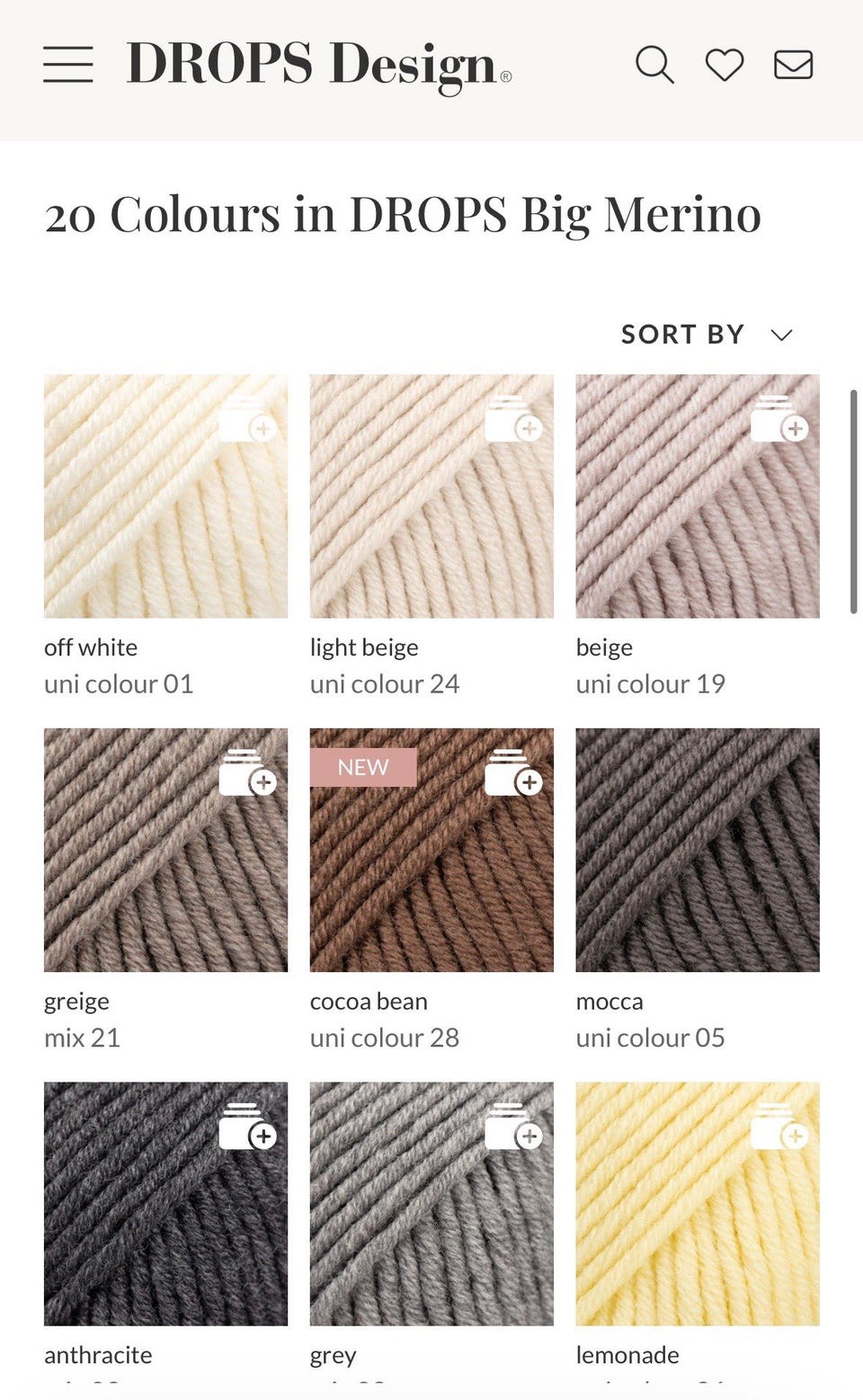The image size is (863, 1400).
Task: Add cocoa bean yarn to list icon
Action: pos(514,772)
